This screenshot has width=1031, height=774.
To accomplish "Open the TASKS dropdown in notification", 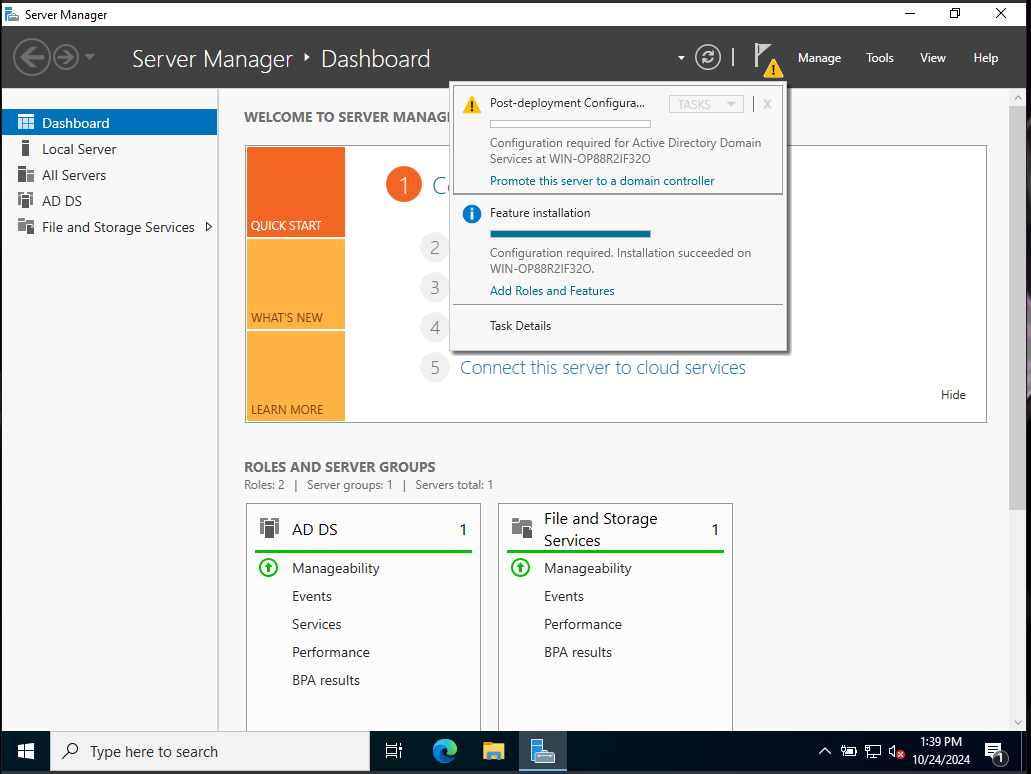I will click(706, 104).
